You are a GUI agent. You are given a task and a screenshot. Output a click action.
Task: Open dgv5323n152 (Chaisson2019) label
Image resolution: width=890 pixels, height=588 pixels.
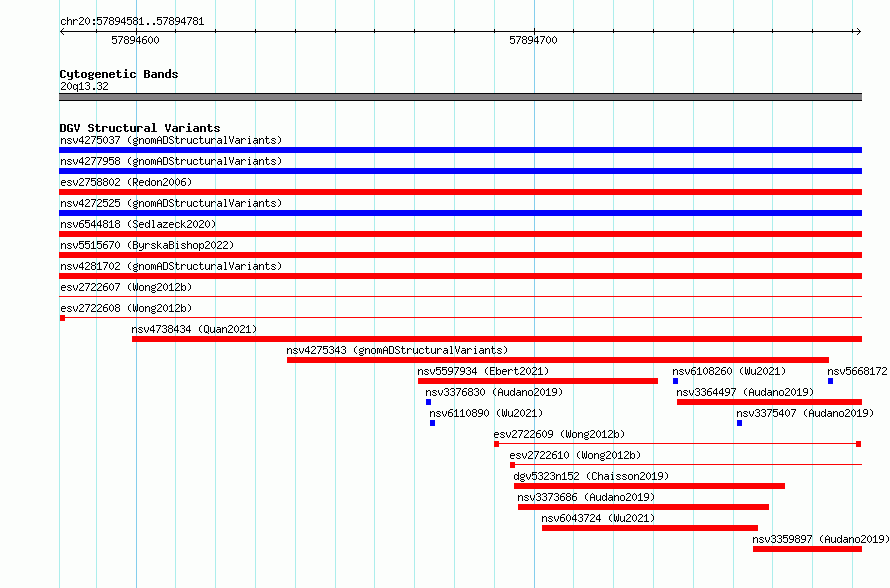pyautogui.click(x=591, y=476)
